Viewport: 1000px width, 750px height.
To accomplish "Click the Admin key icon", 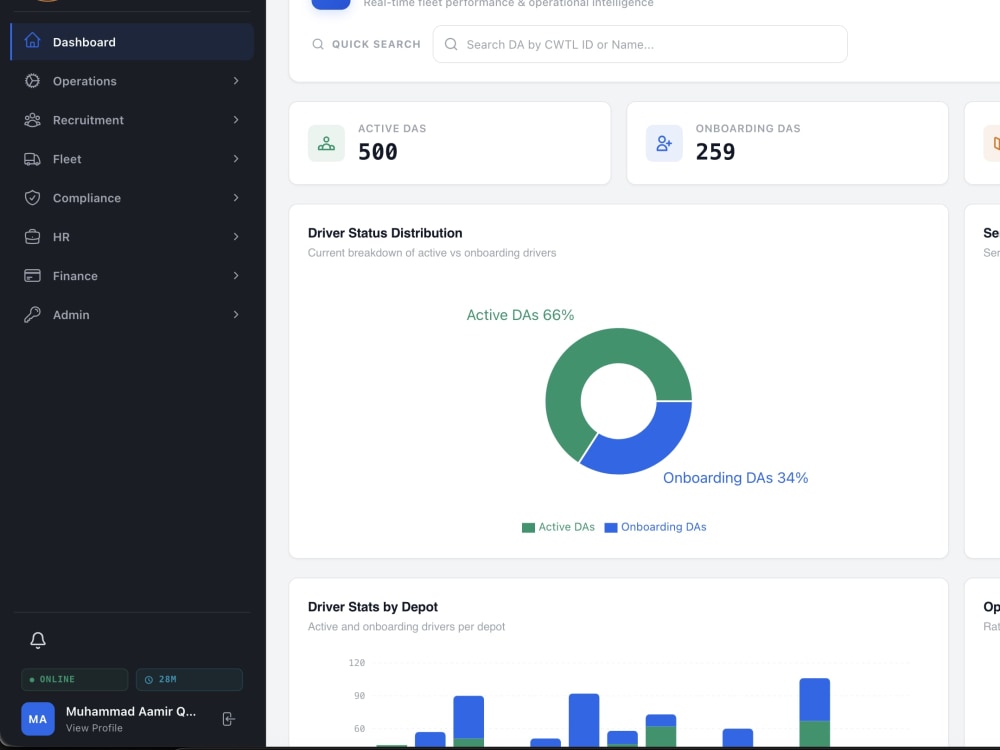I will click(x=32, y=314).
